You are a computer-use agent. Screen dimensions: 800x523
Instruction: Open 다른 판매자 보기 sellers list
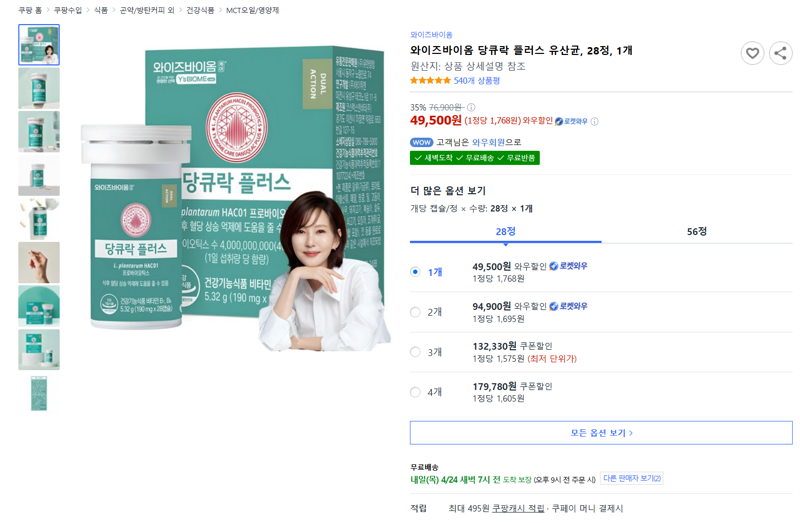point(632,479)
